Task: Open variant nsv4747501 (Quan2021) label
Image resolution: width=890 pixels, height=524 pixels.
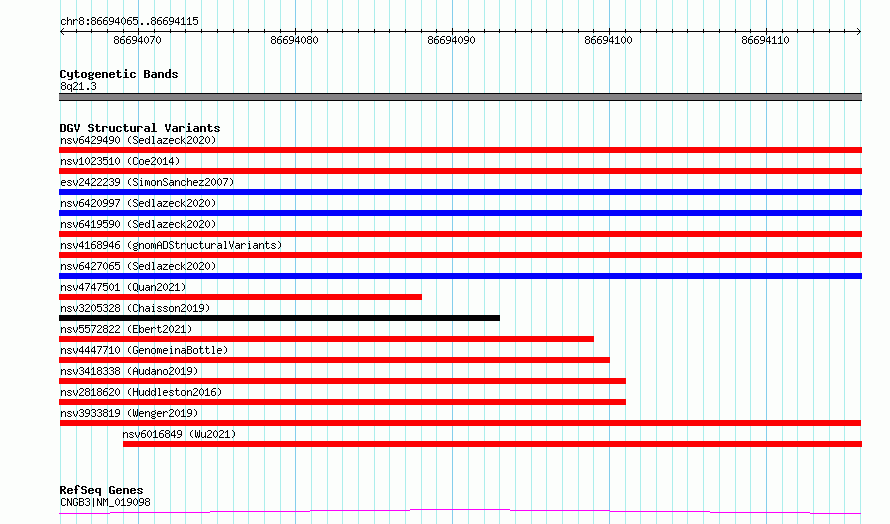Action: (123, 287)
